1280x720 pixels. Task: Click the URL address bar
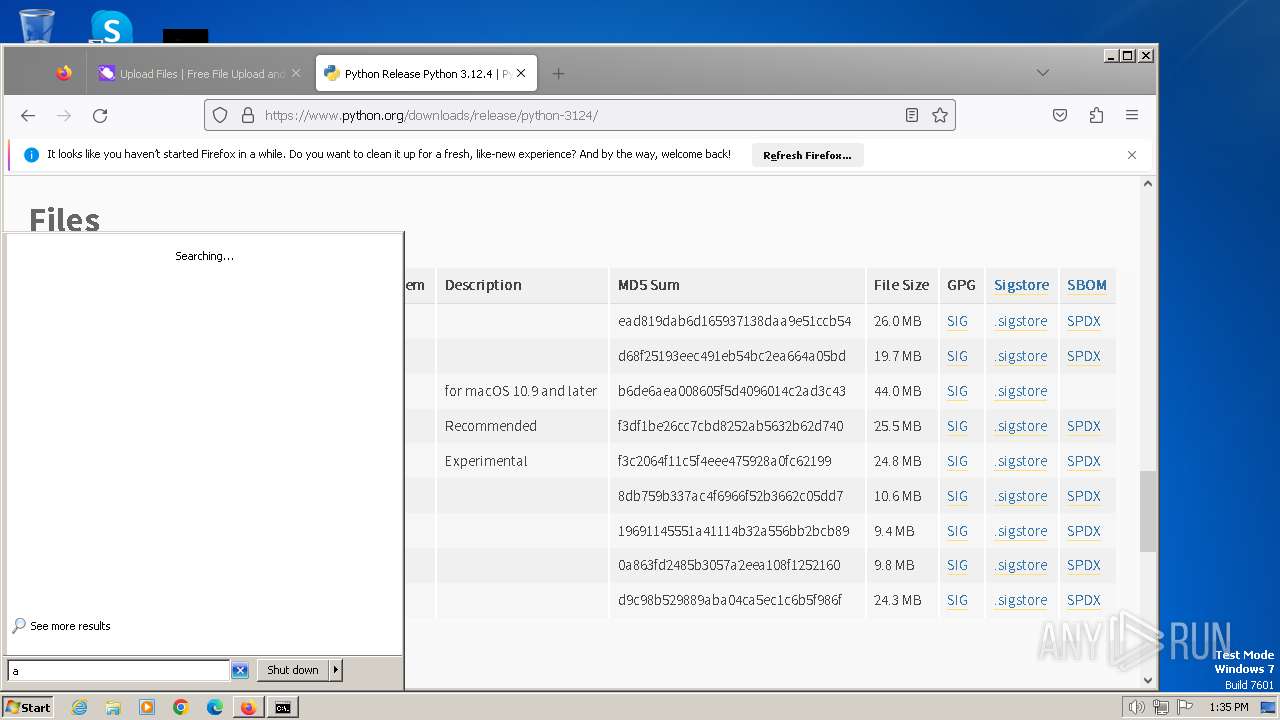[x=580, y=115]
